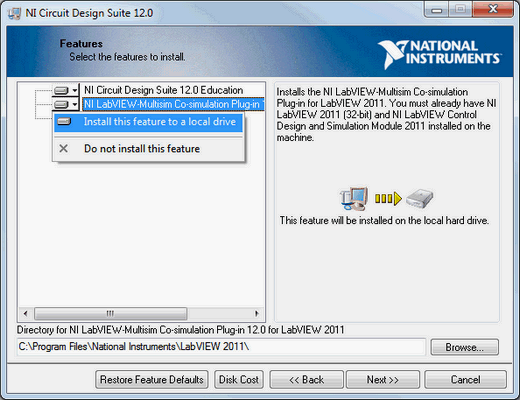This screenshot has width=520, height=400.
Task: Minimize the NI Circuit Design Suite window
Action: [x=437, y=9]
